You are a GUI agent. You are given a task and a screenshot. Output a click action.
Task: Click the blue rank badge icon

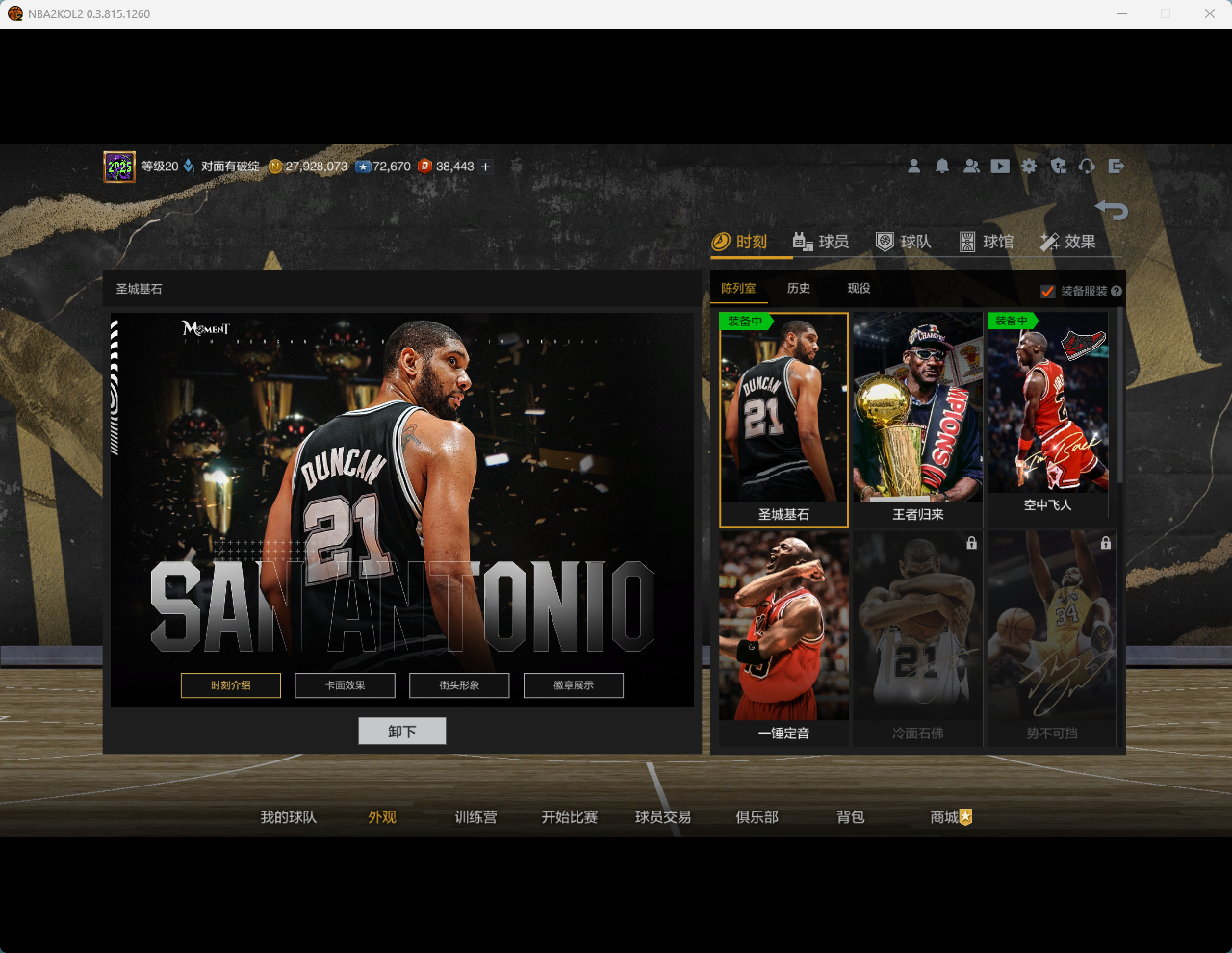(189, 167)
